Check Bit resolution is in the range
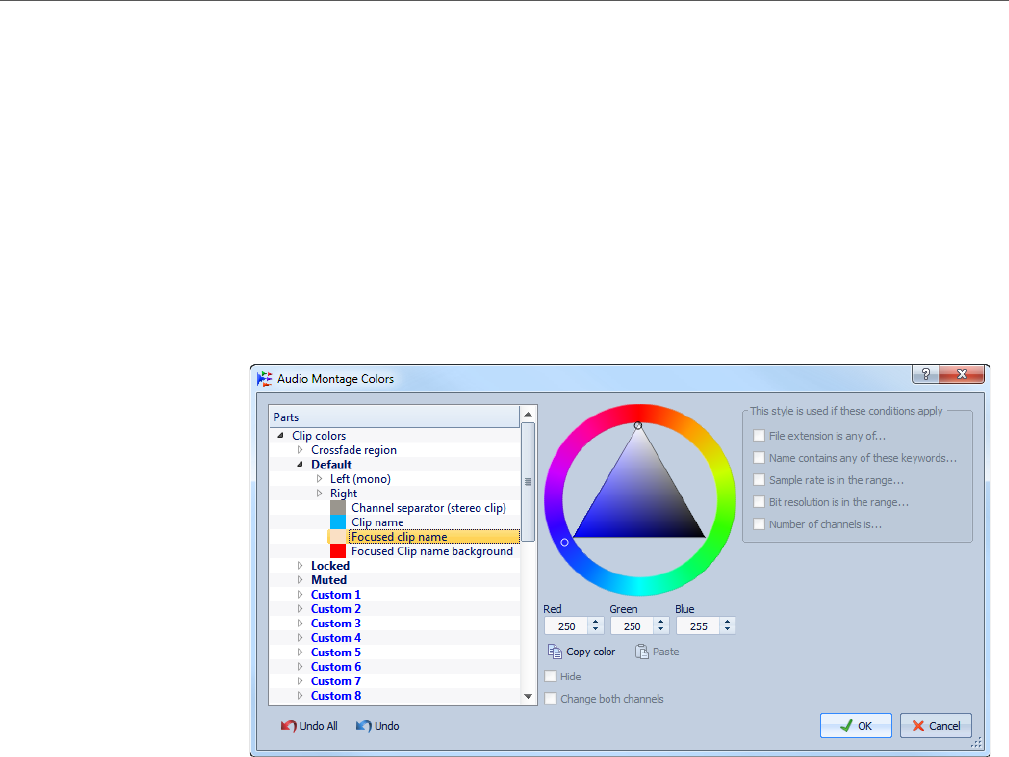 coord(759,501)
